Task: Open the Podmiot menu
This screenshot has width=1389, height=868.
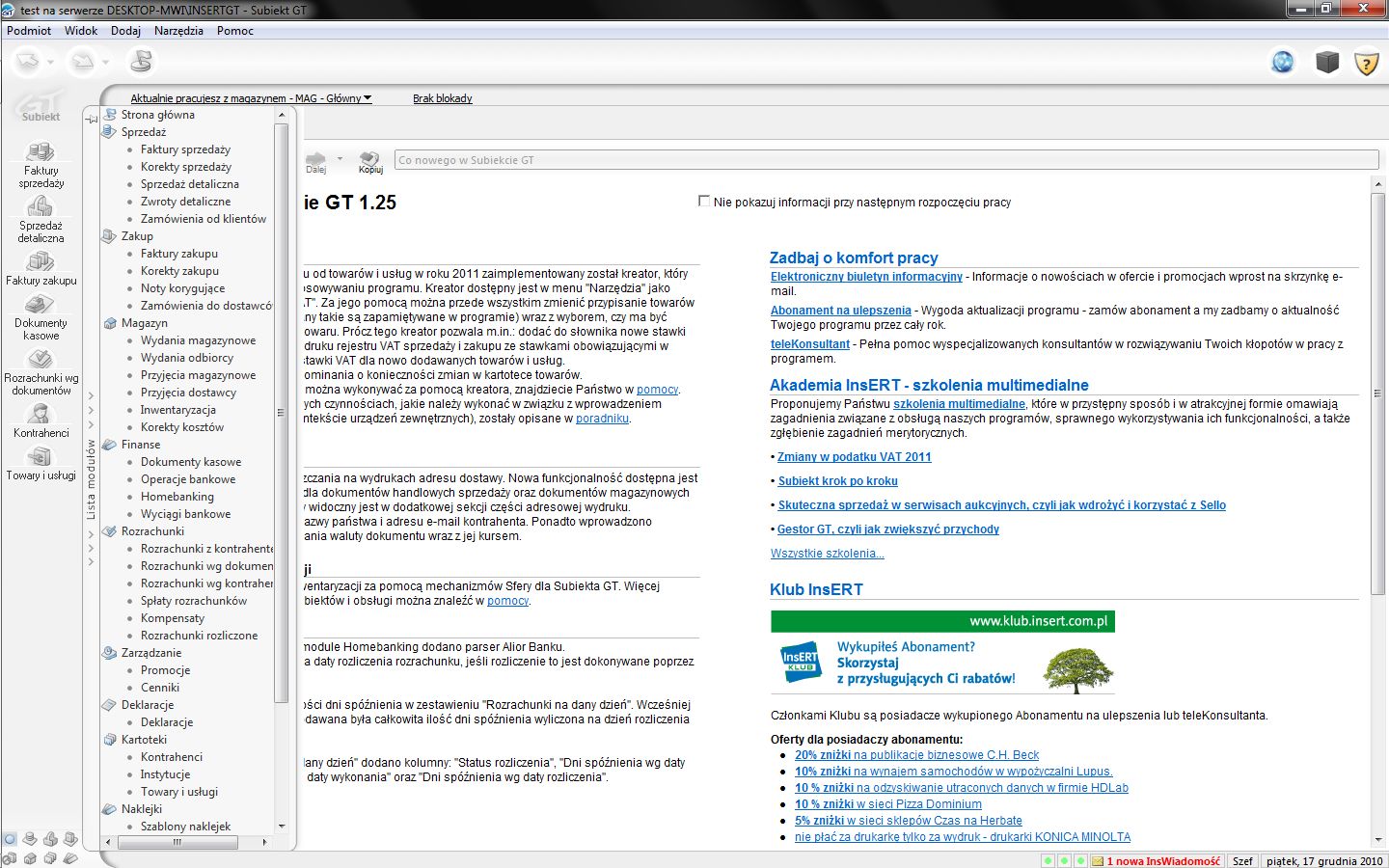Action: tap(29, 31)
